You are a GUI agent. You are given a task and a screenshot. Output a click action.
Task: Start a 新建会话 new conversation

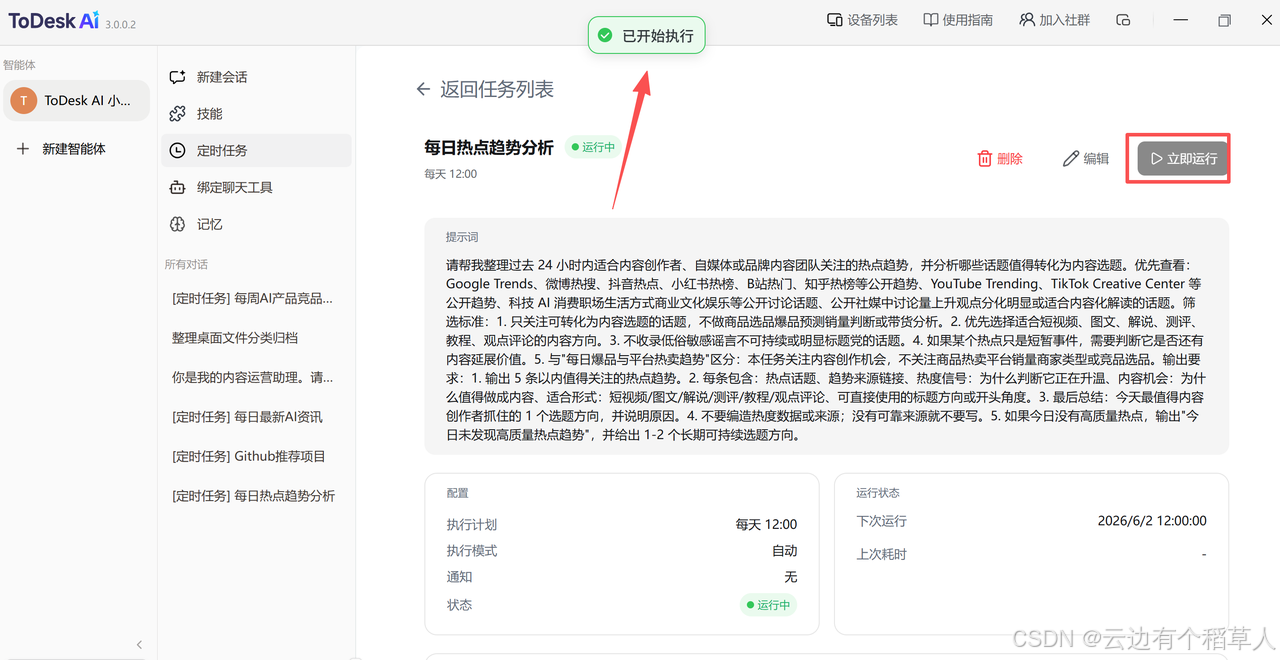tap(256, 77)
